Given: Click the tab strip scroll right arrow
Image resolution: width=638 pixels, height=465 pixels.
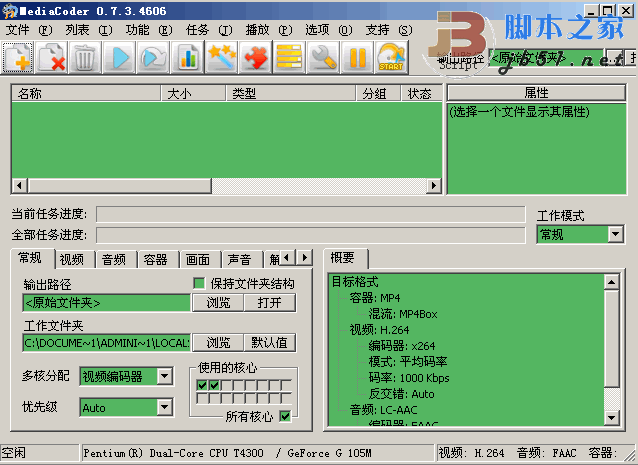Looking at the screenshot, I should click(x=305, y=258).
